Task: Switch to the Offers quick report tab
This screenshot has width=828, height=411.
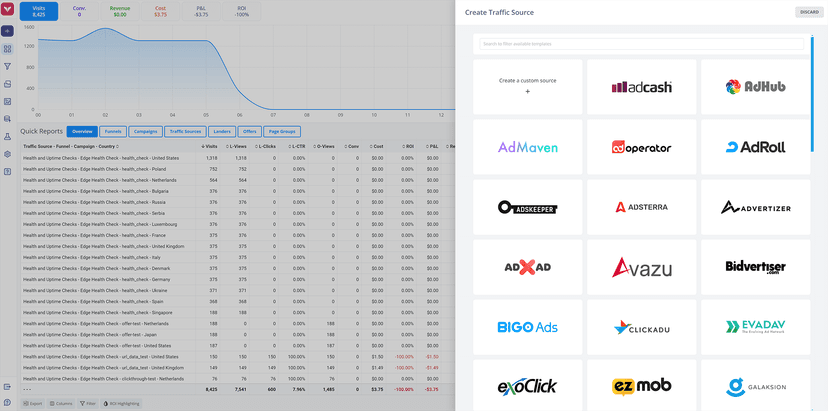Action: pyautogui.click(x=249, y=131)
